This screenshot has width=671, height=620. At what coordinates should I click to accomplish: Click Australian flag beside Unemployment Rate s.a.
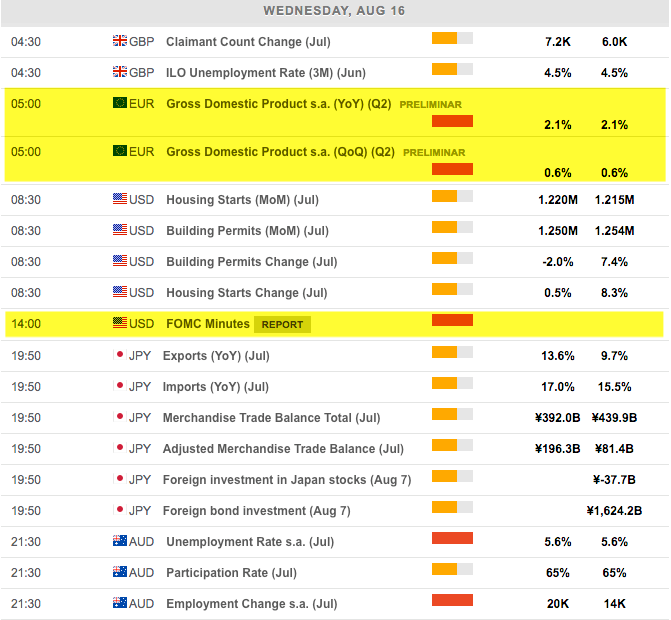pos(120,541)
